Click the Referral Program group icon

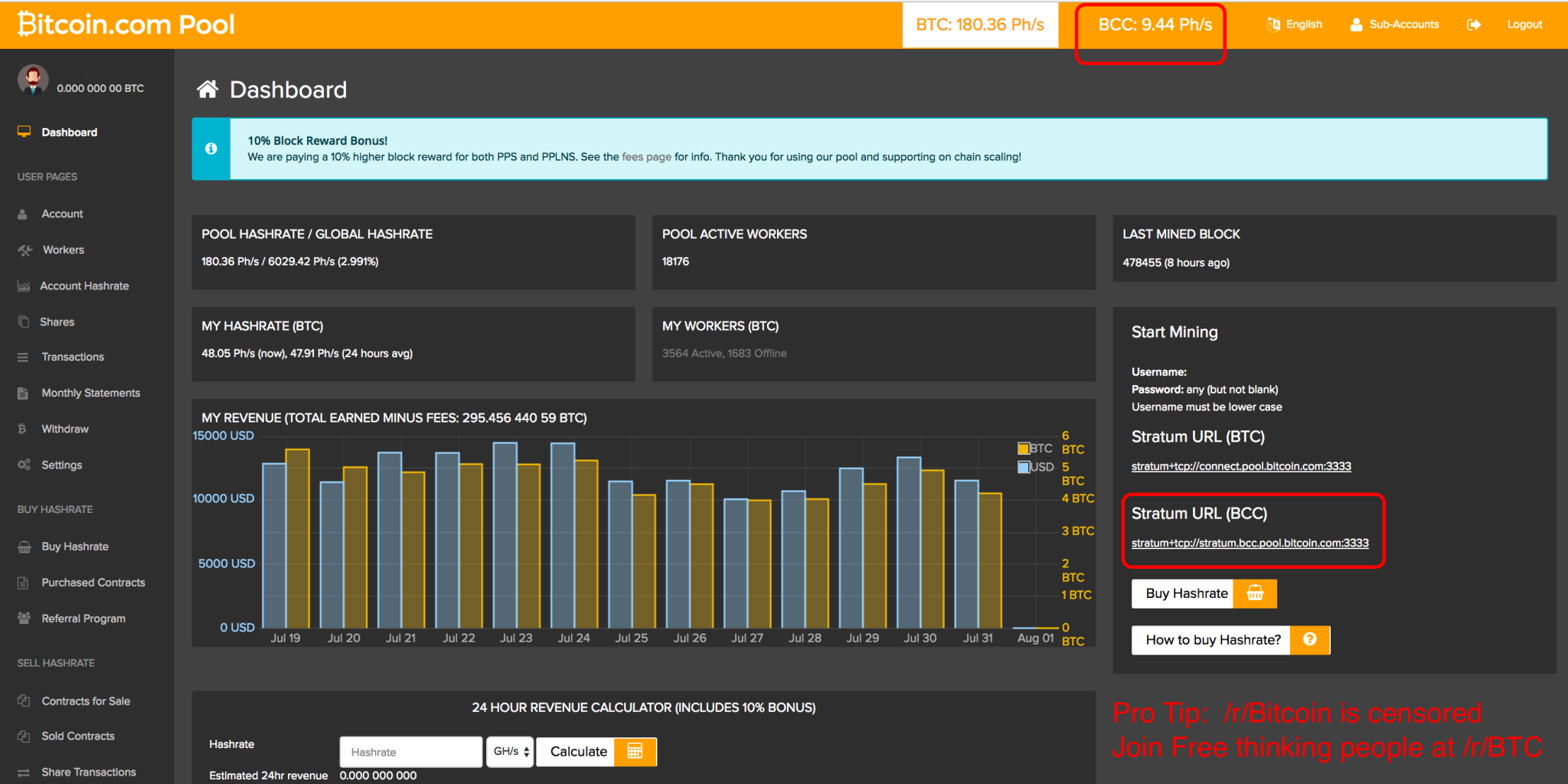pyautogui.click(x=24, y=618)
